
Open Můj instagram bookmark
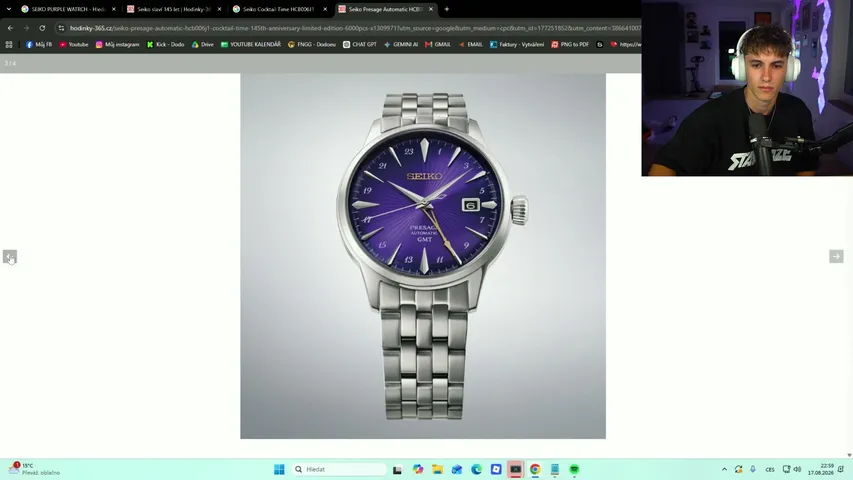[118, 45]
